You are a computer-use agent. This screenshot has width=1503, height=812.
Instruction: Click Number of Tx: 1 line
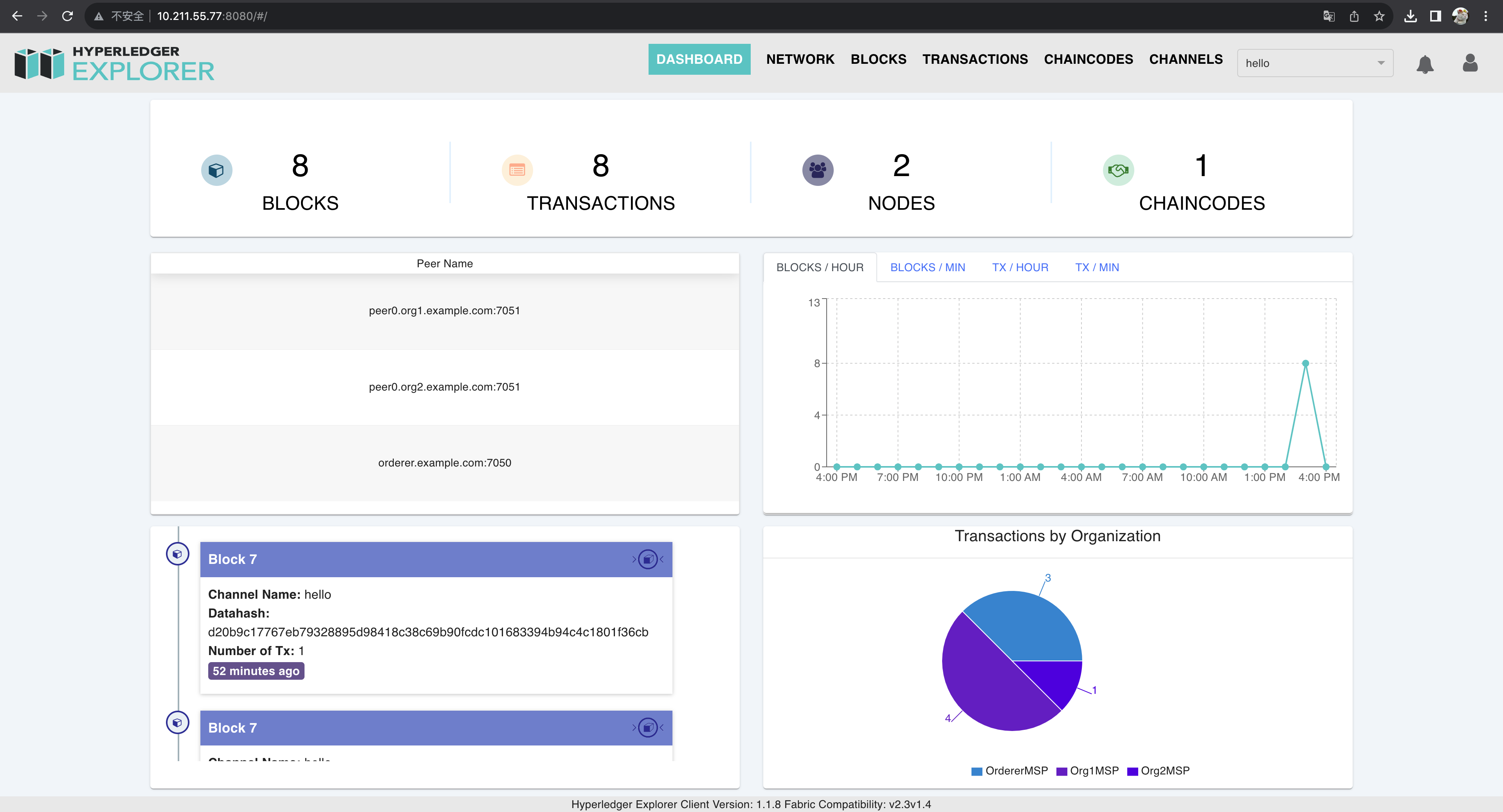[x=256, y=650]
